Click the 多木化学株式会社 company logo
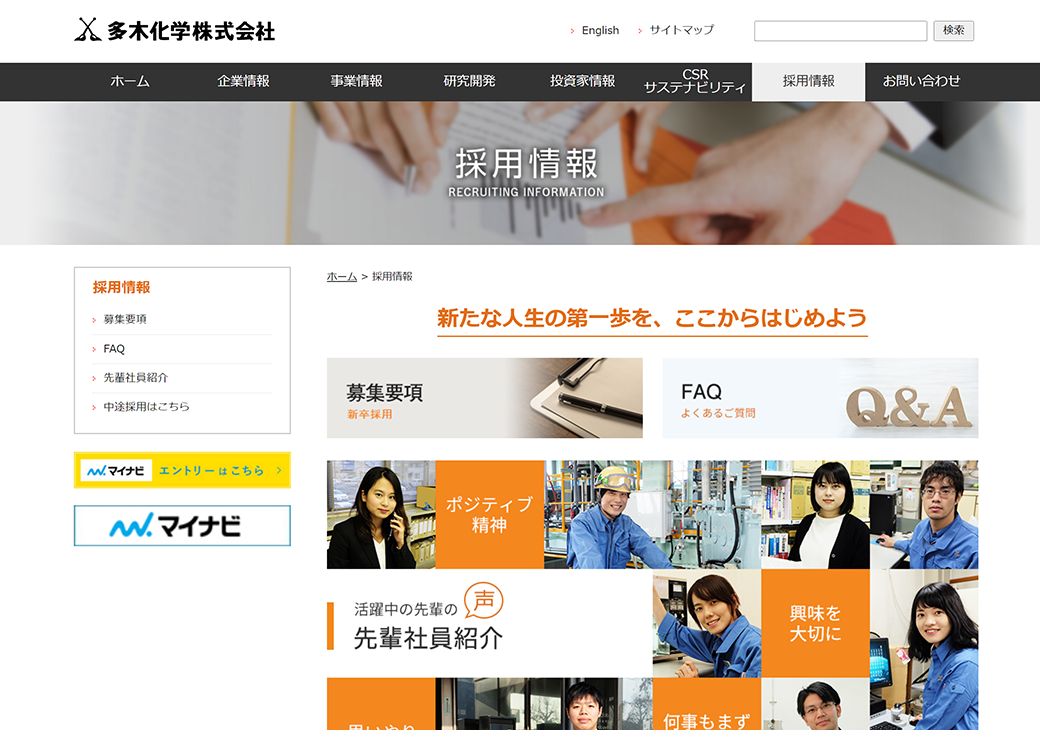 (175, 30)
